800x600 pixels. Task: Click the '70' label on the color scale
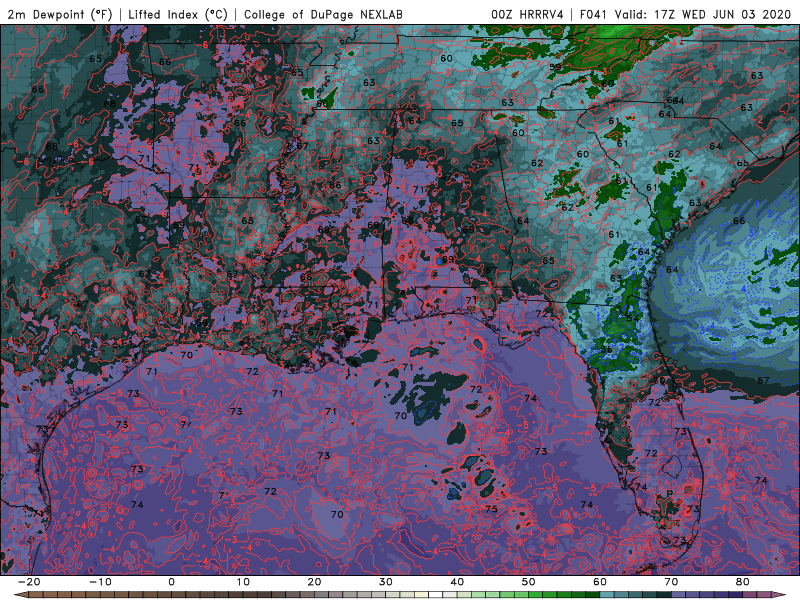click(671, 582)
